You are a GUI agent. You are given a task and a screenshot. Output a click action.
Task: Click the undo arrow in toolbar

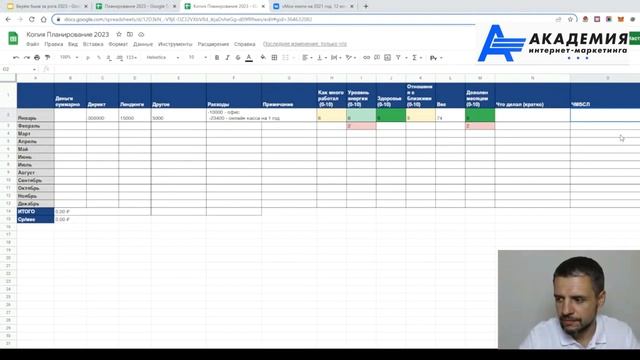[x=16, y=58]
